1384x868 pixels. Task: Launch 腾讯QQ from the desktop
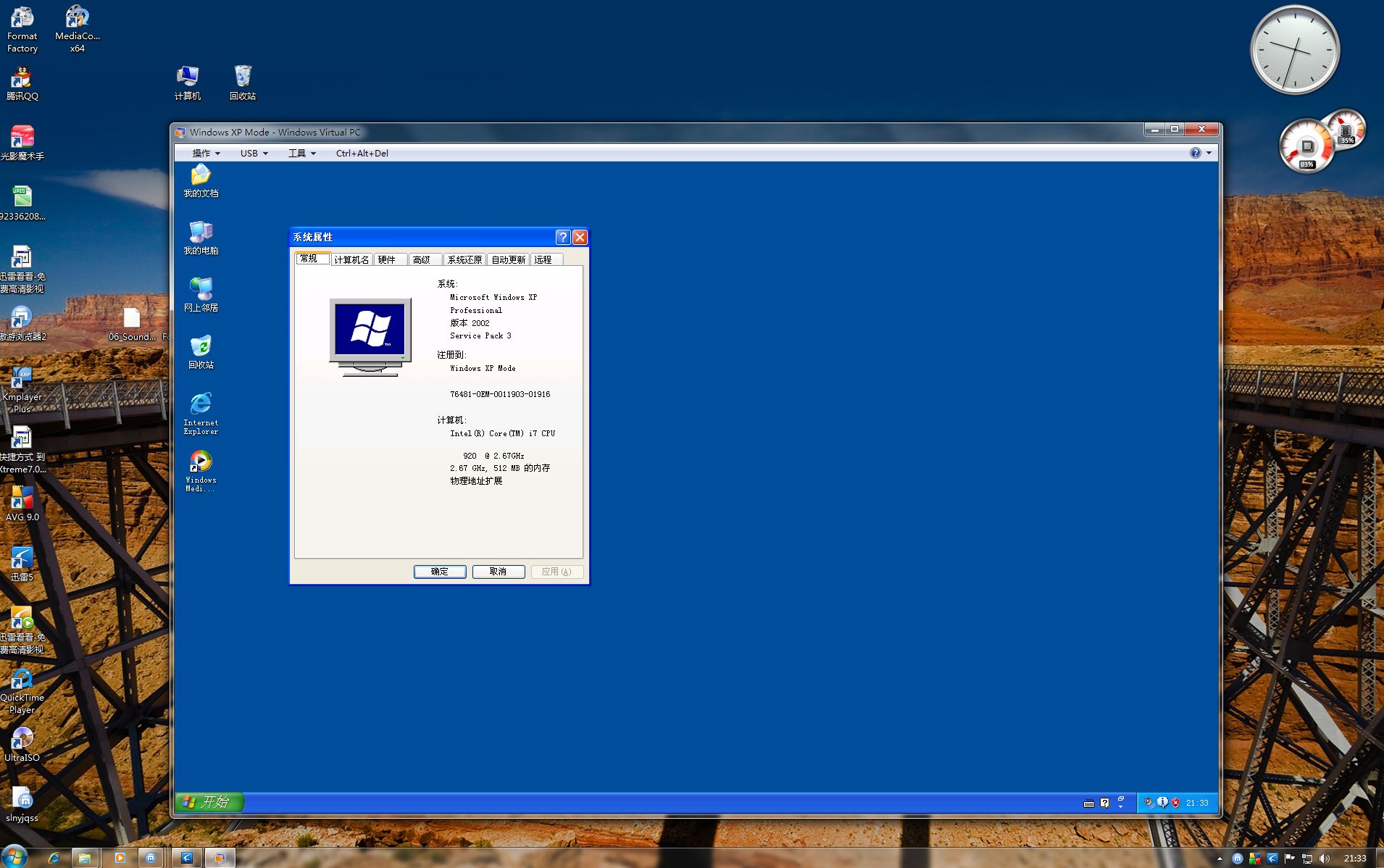click(x=22, y=83)
